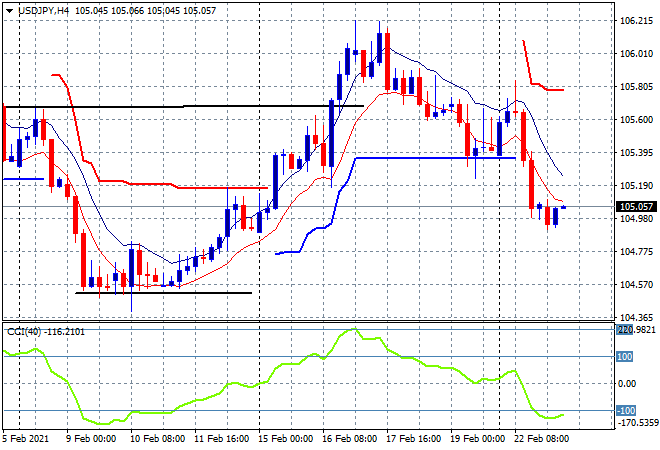Click the price scale value 104.775
Viewport: 660px width, 450px height.
pyautogui.click(x=636, y=252)
